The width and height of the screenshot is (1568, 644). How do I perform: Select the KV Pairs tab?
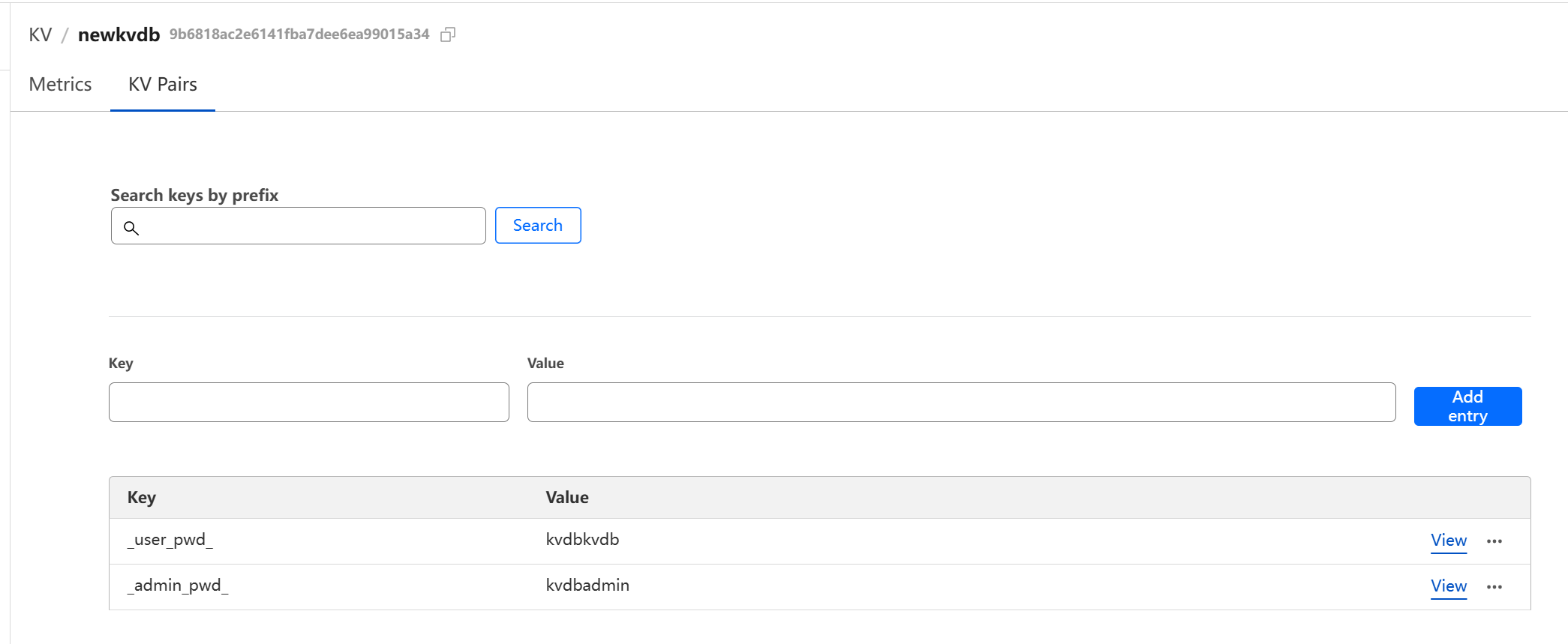(162, 85)
